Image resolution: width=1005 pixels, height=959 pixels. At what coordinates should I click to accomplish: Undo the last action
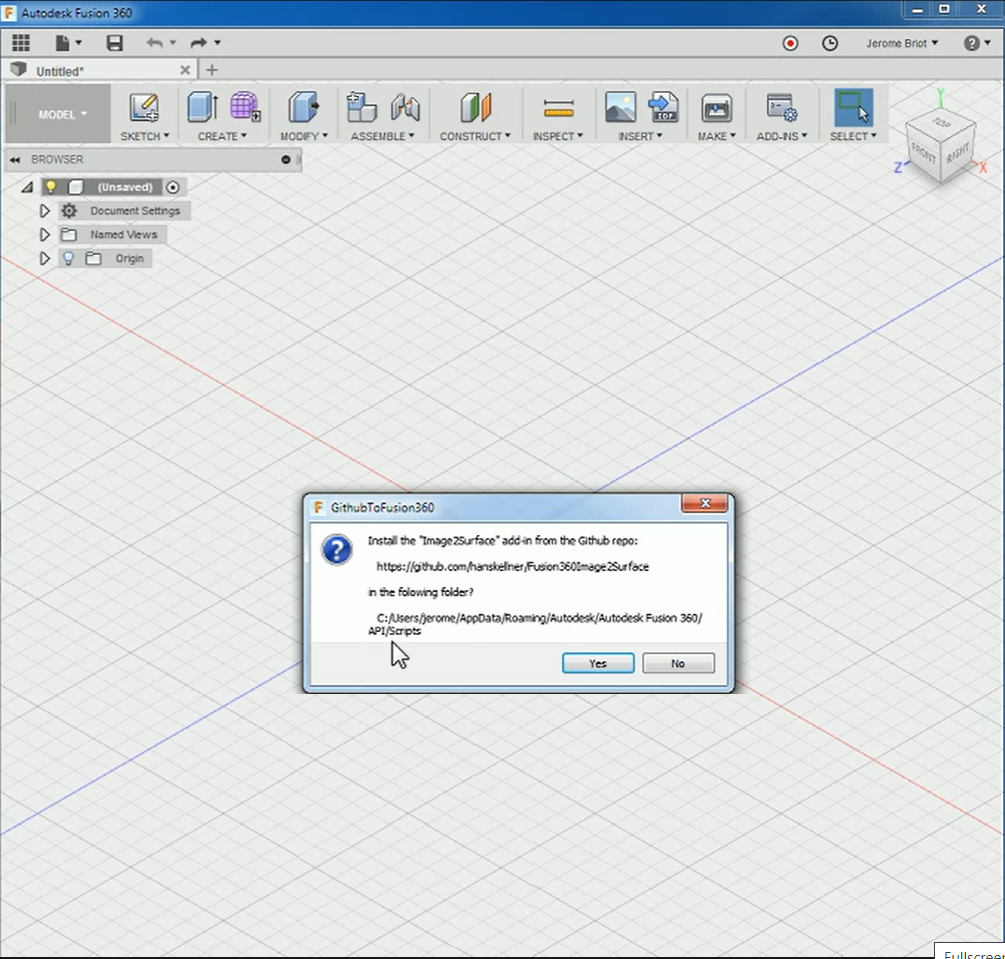[x=154, y=43]
